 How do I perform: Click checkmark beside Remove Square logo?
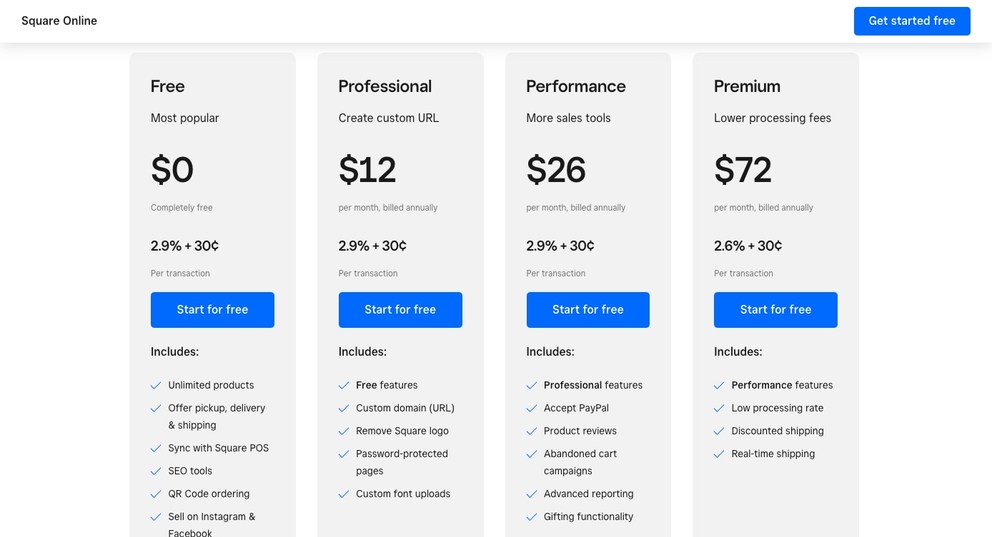click(x=343, y=431)
